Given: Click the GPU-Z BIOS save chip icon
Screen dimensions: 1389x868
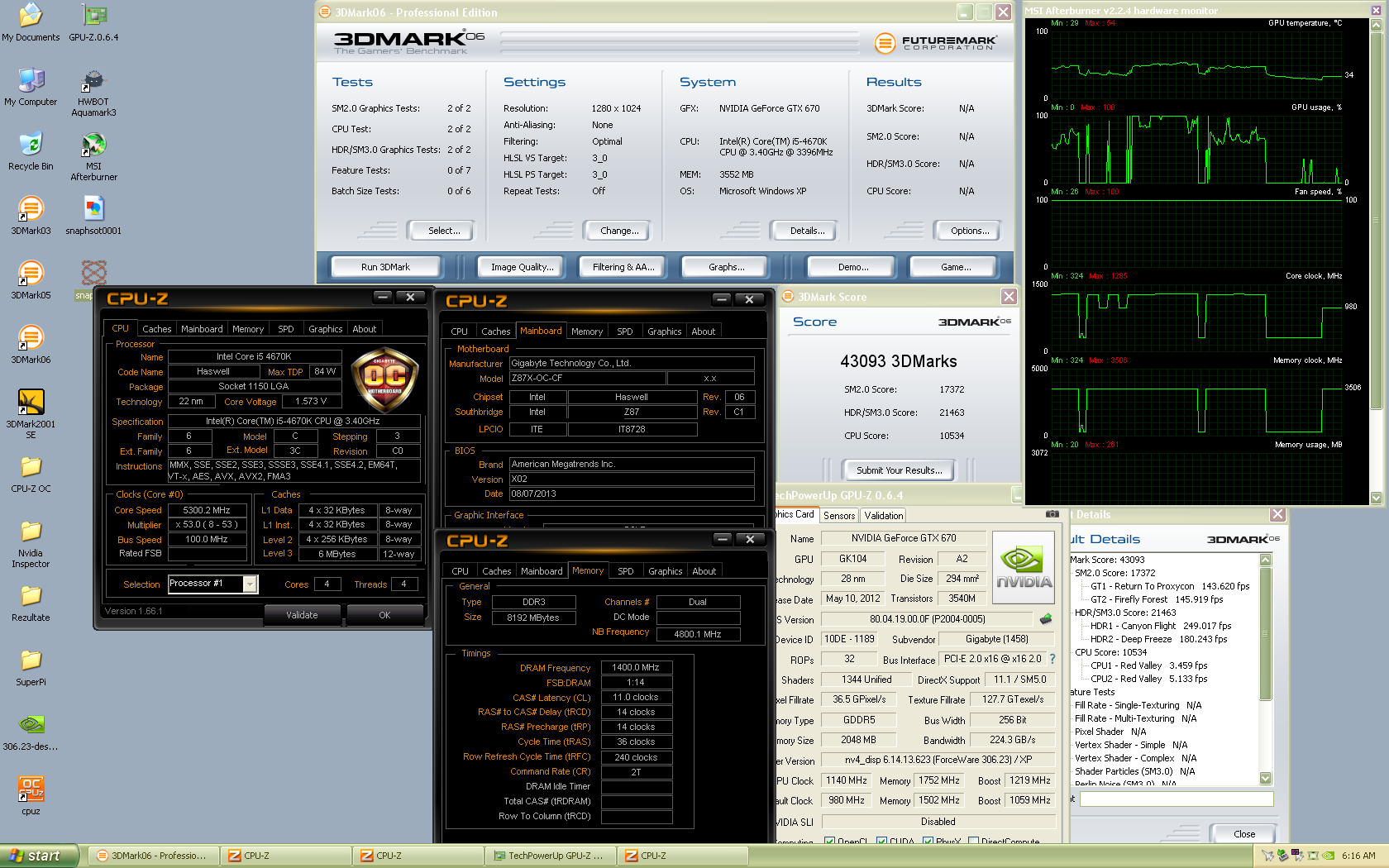Looking at the screenshot, I should pyautogui.click(x=1046, y=618).
